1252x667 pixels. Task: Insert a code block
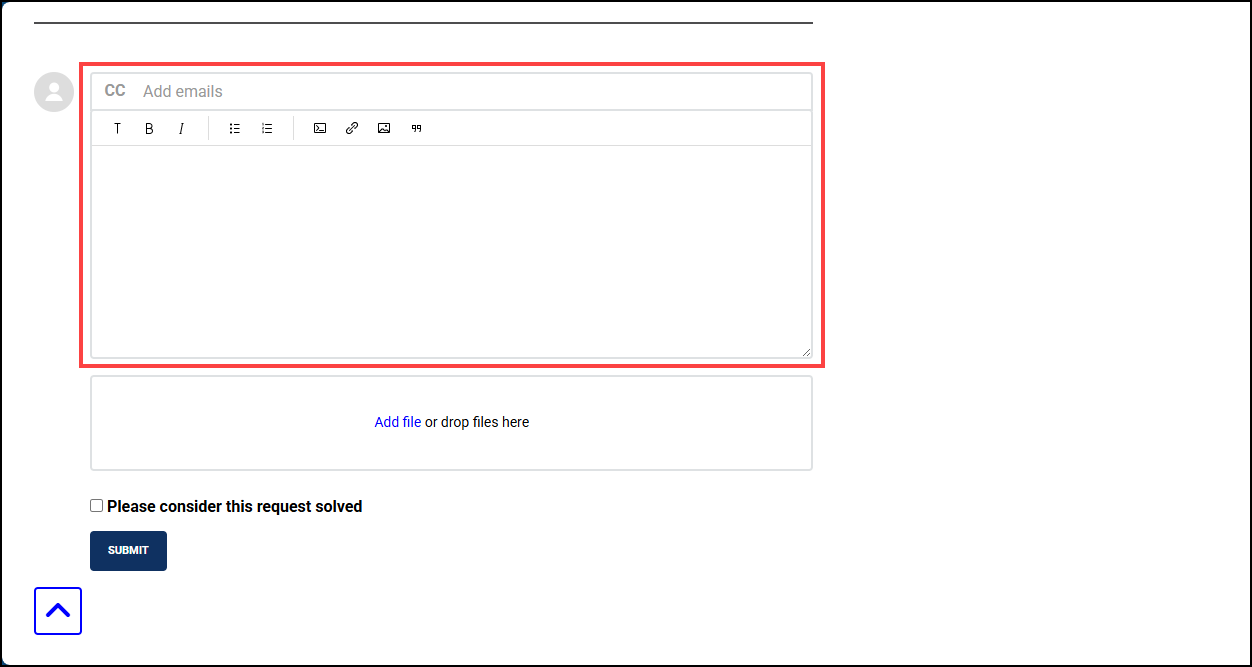[x=320, y=128]
